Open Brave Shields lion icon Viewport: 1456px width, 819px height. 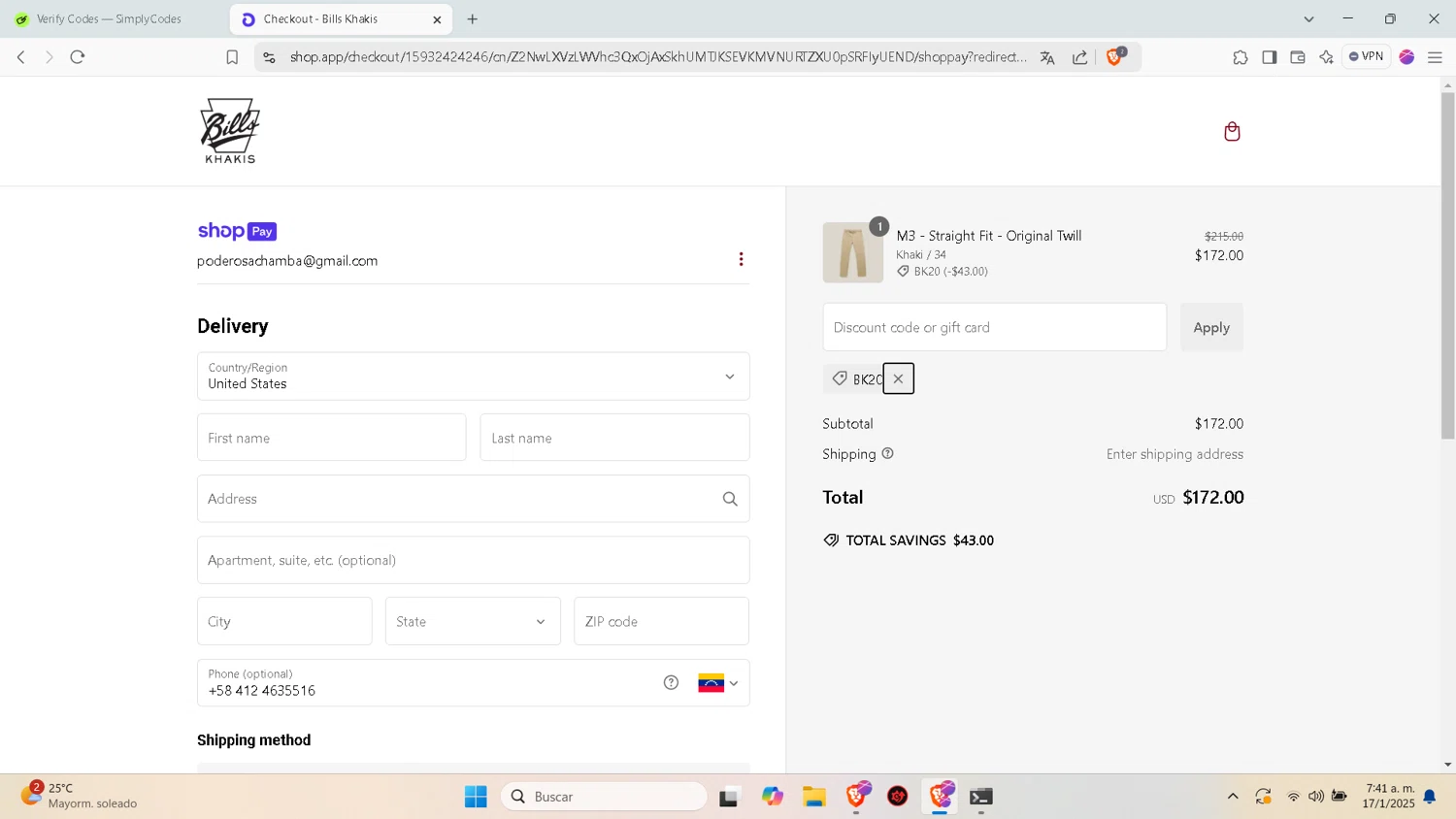pos(1115,56)
